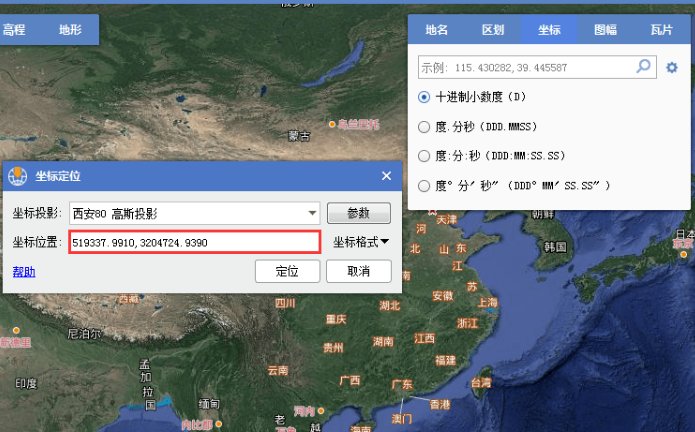Click the 贵州 label on the map
This screenshot has height=432, width=695.
[x=333, y=347]
